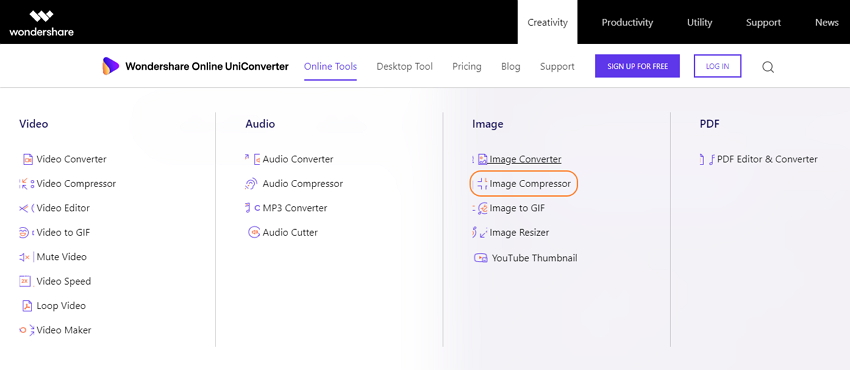
Task: Open the Productivity top menu
Action: pos(627,22)
